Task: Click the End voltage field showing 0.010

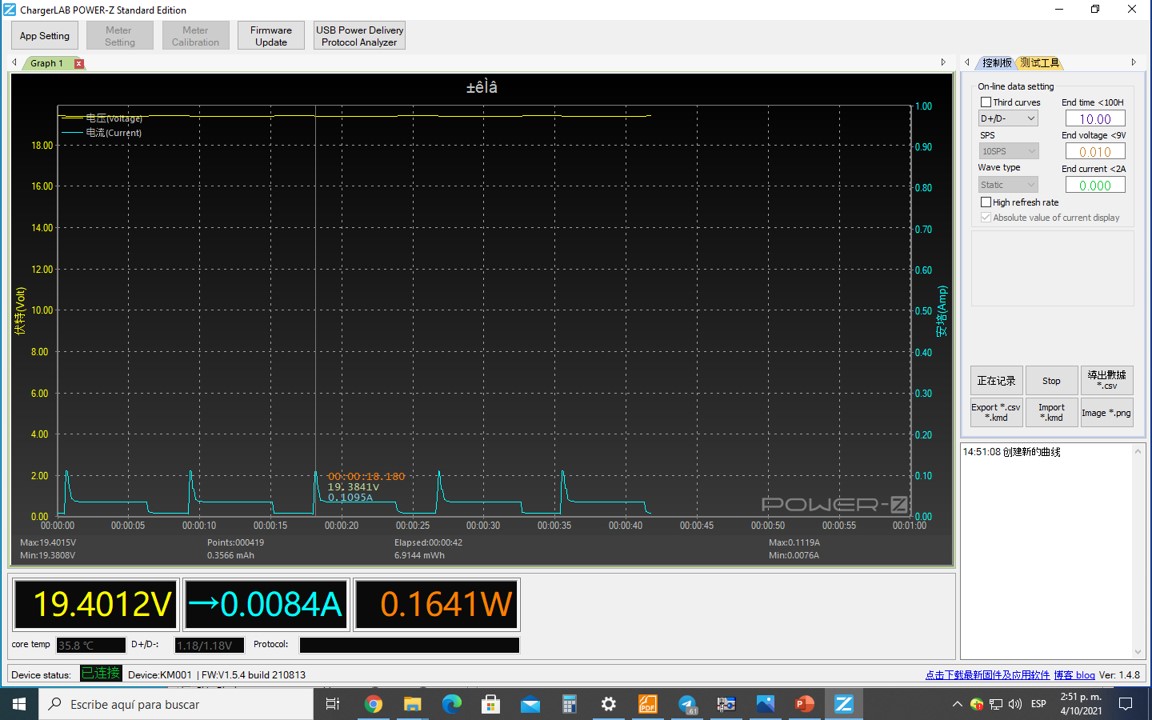Action: tap(1095, 151)
